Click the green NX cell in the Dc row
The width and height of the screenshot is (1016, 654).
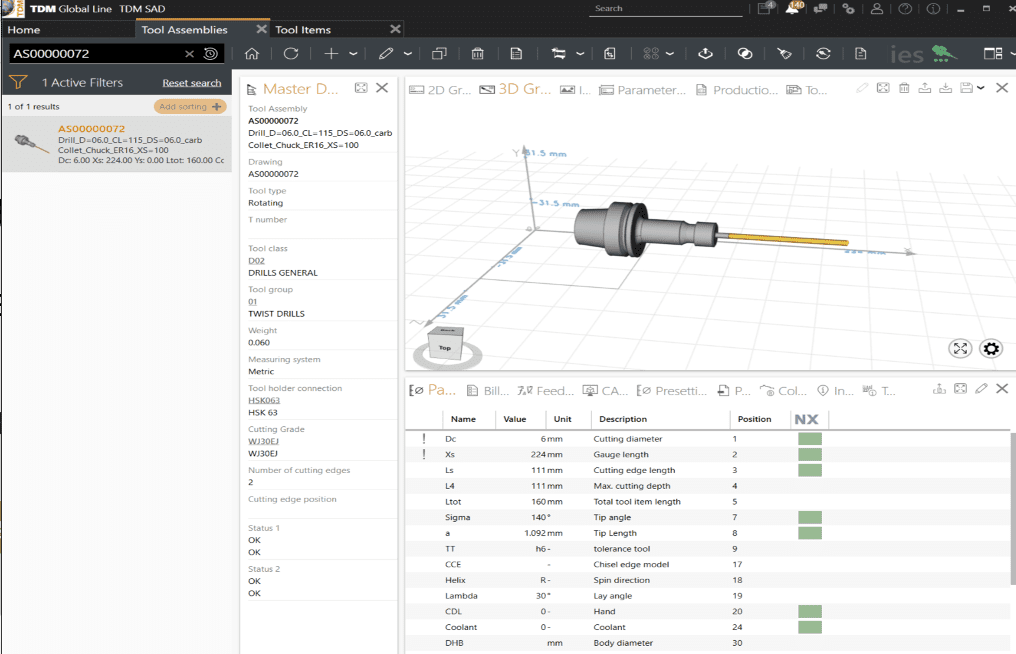(x=810, y=439)
